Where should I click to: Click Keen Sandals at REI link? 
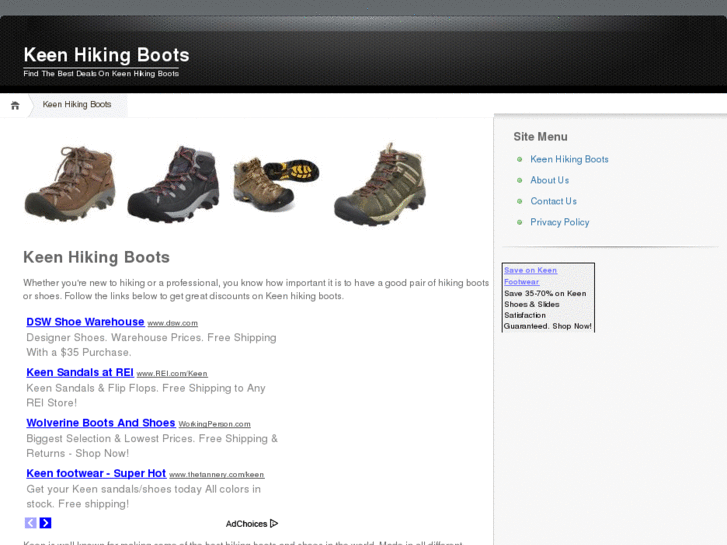pyautogui.click(x=80, y=372)
